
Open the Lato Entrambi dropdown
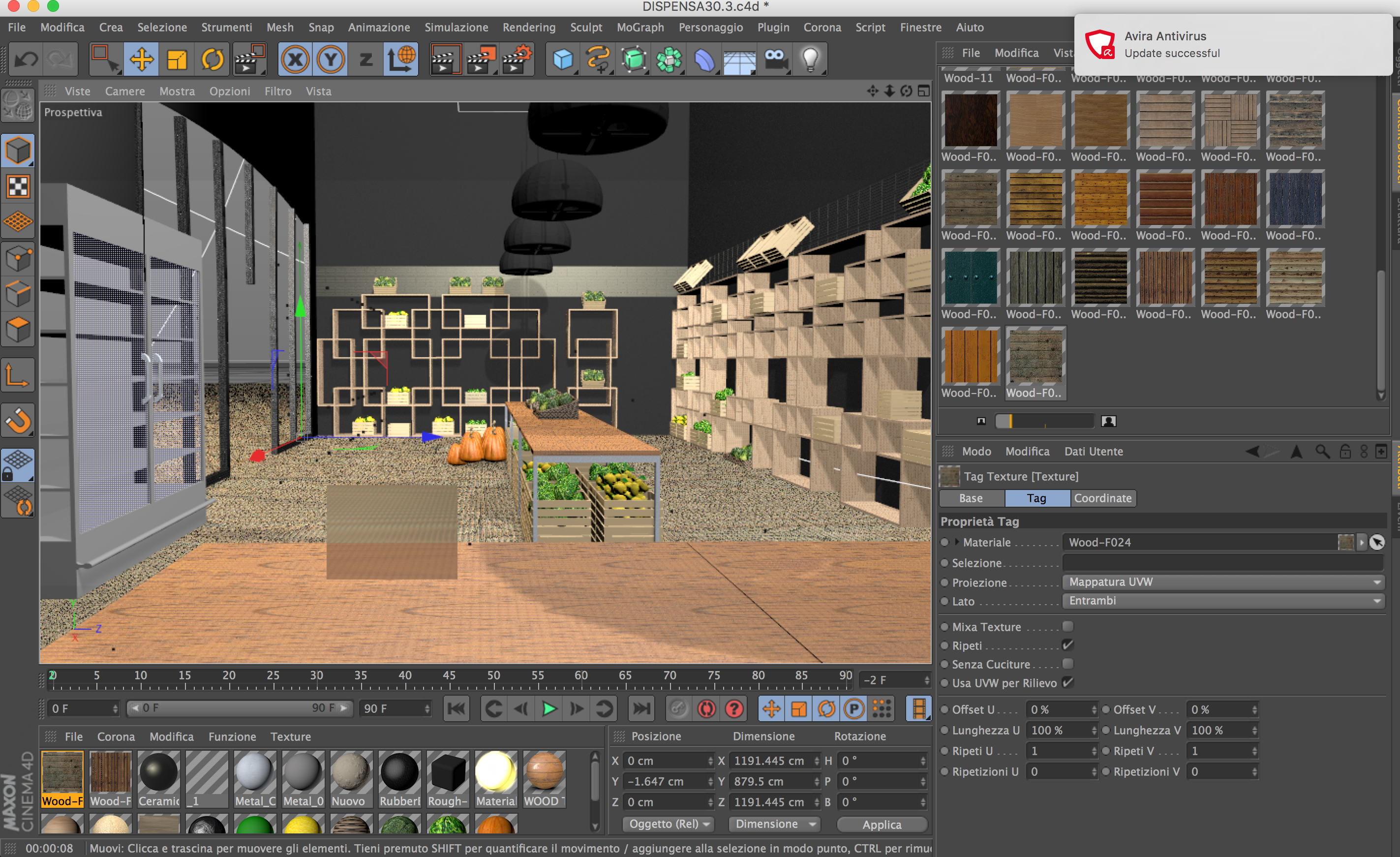click(1223, 601)
